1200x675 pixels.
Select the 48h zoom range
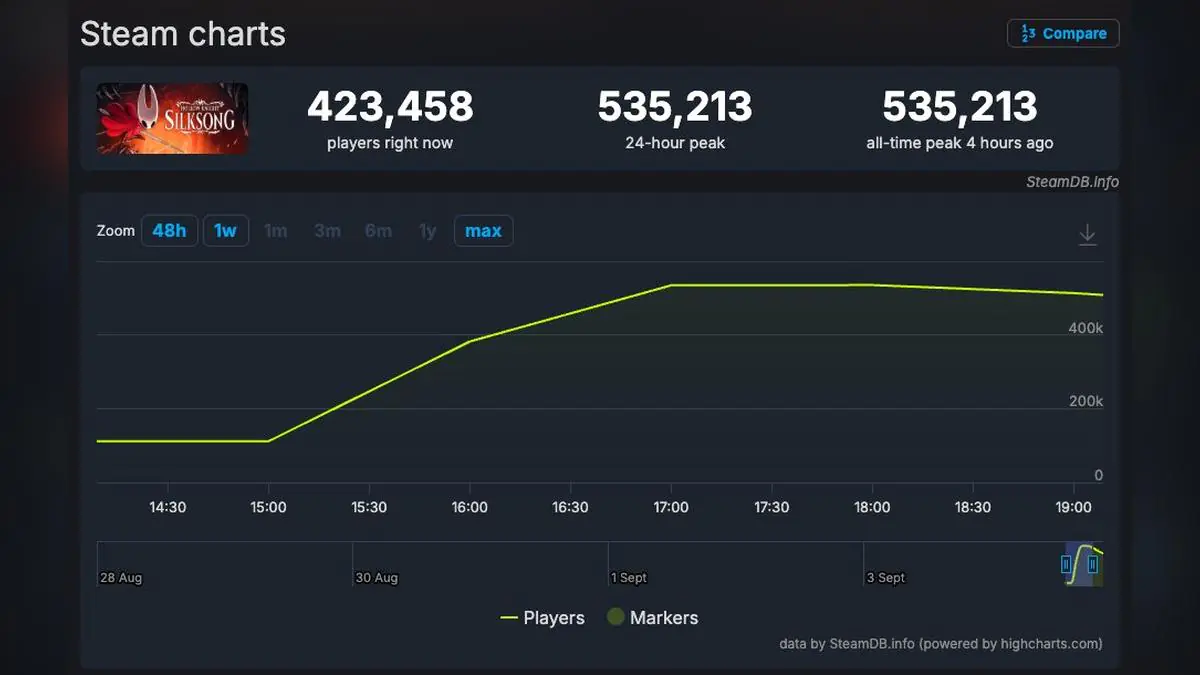(x=169, y=230)
